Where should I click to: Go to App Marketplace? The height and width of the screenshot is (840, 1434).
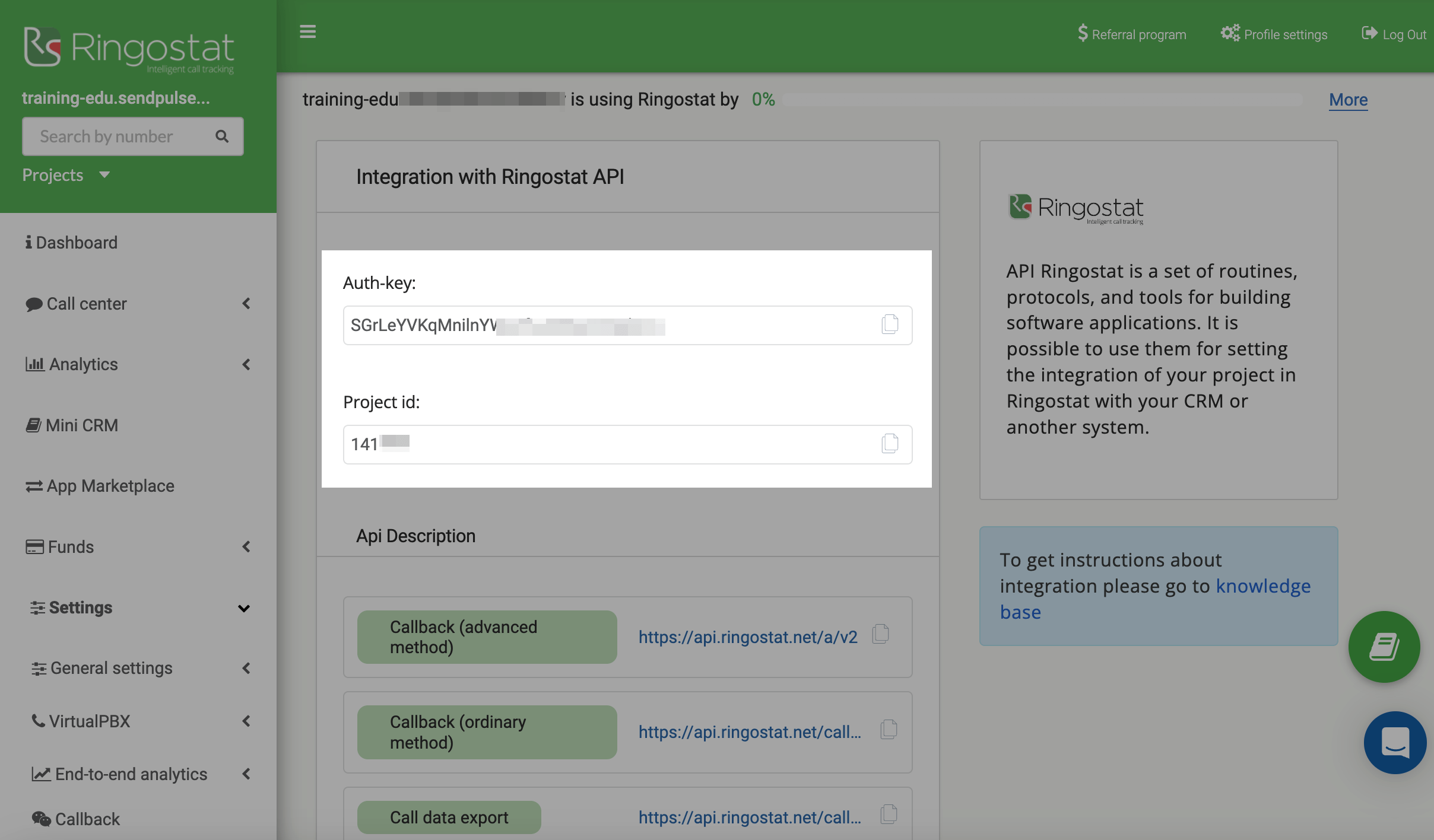coord(110,486)
